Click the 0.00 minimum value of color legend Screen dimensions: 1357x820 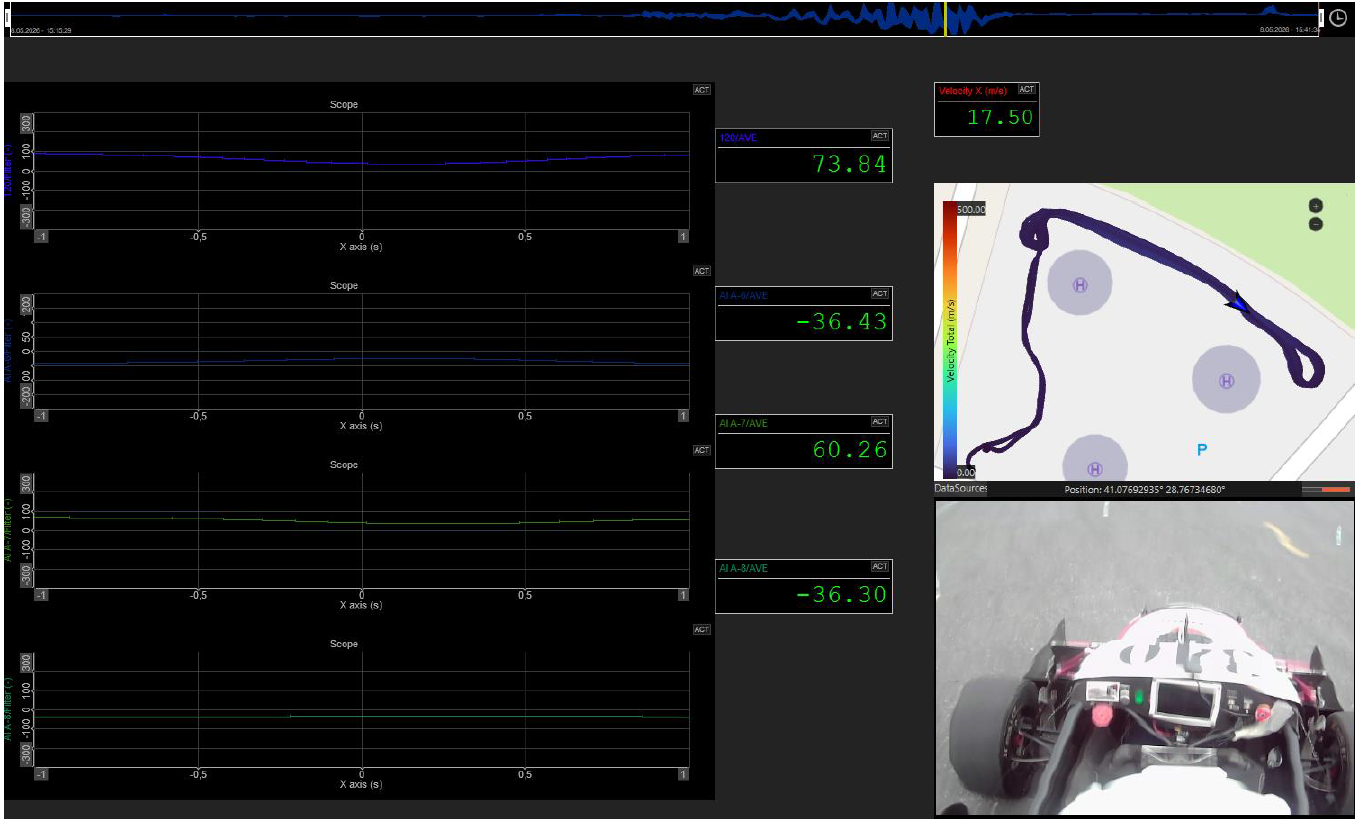[x=968, y=472]
